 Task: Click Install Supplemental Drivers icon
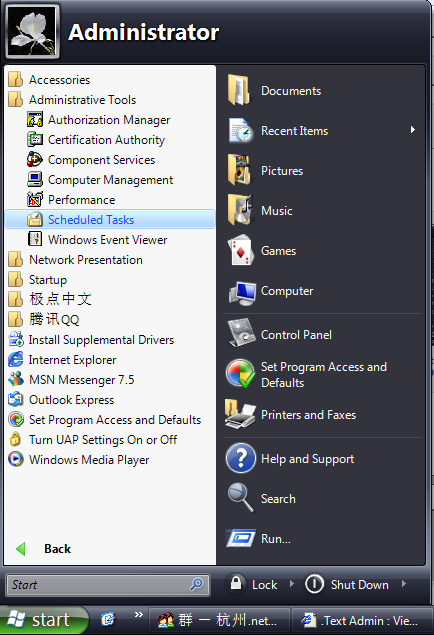(16, 339)
